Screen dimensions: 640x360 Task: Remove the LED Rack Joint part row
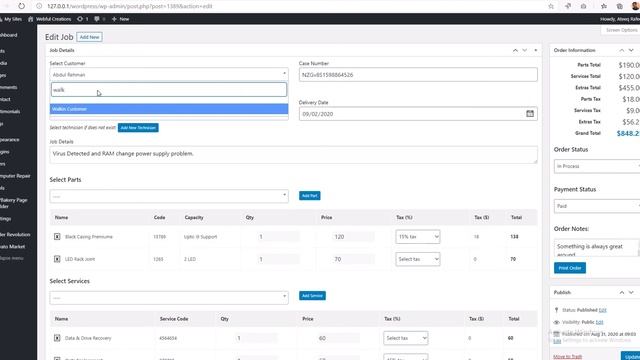tap(57, 259)
